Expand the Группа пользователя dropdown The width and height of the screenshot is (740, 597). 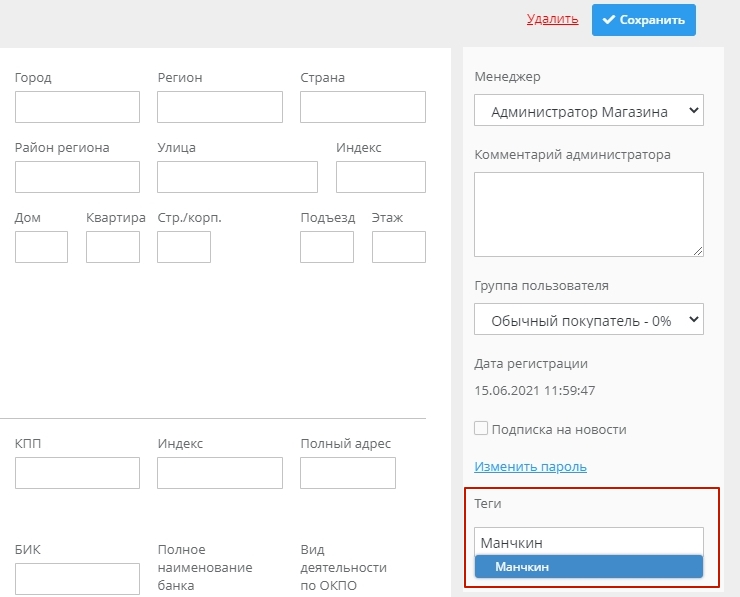pos(588,319)
